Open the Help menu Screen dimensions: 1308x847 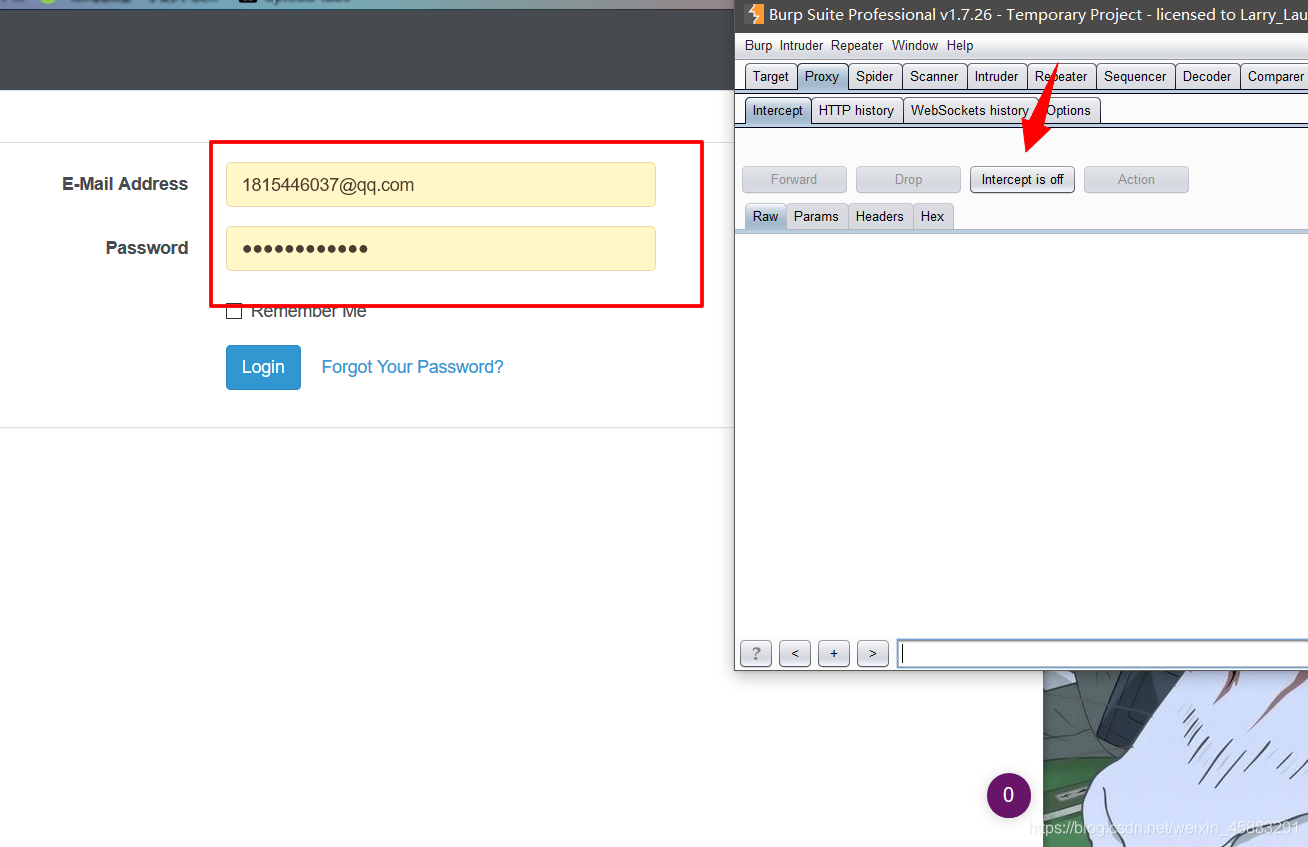point(960,46)
